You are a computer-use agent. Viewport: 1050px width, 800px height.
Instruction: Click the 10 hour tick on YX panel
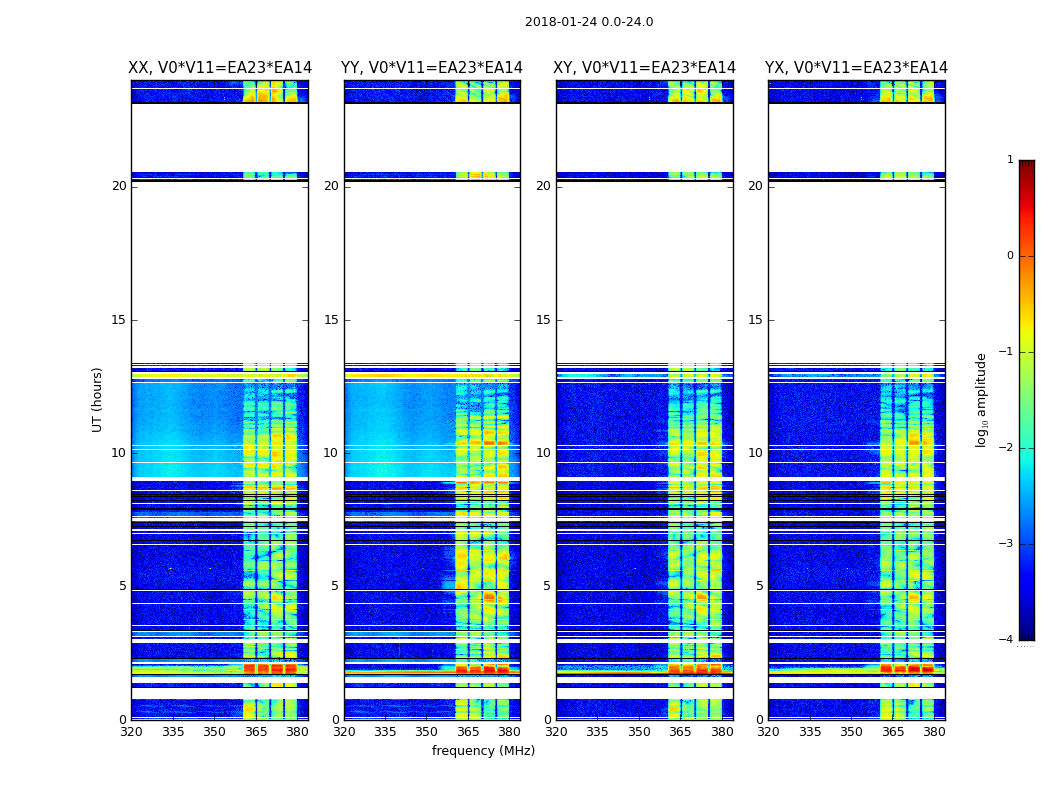point(755,453)
